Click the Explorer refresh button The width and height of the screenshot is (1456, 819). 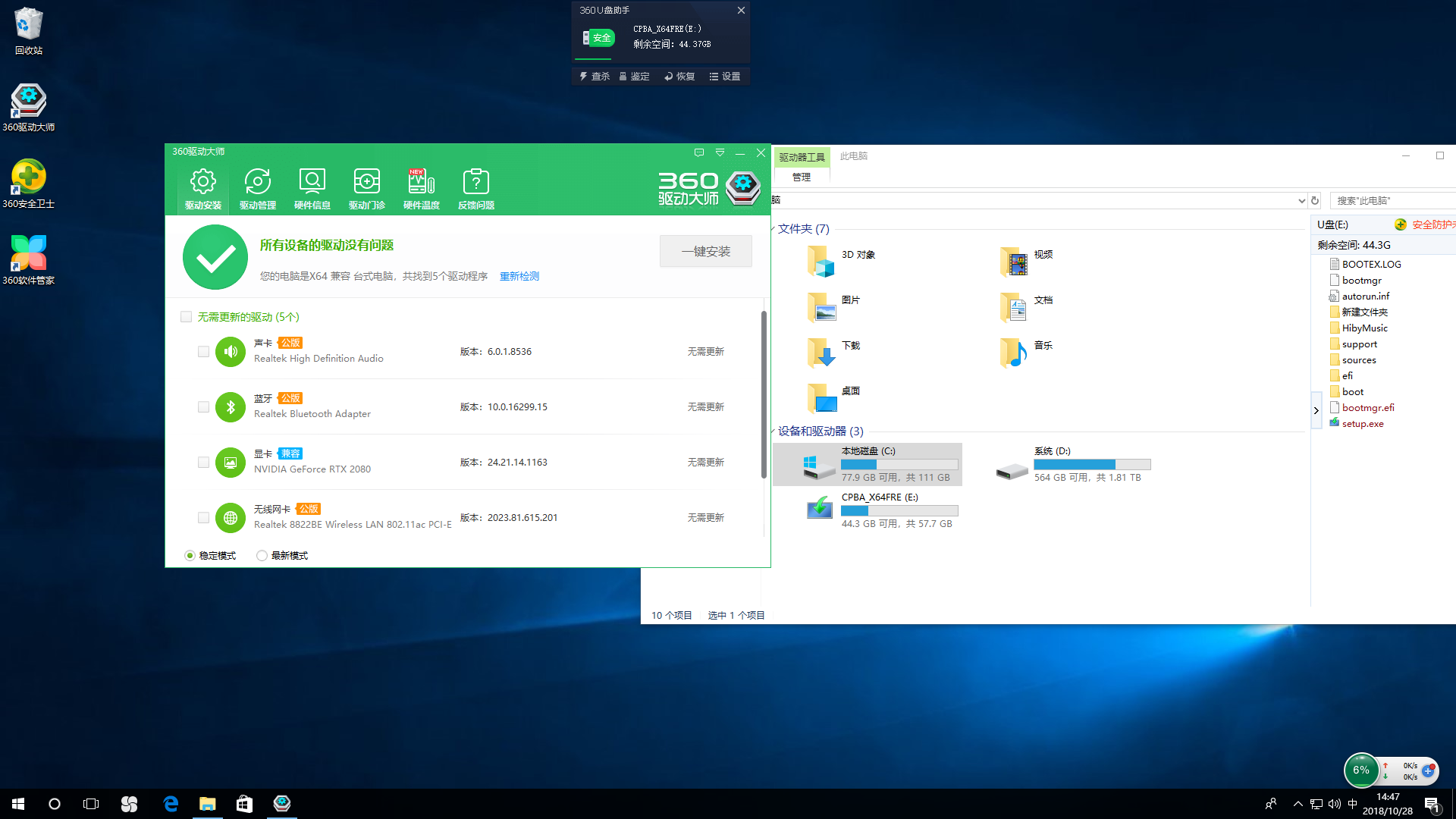tap(1315, 201)
